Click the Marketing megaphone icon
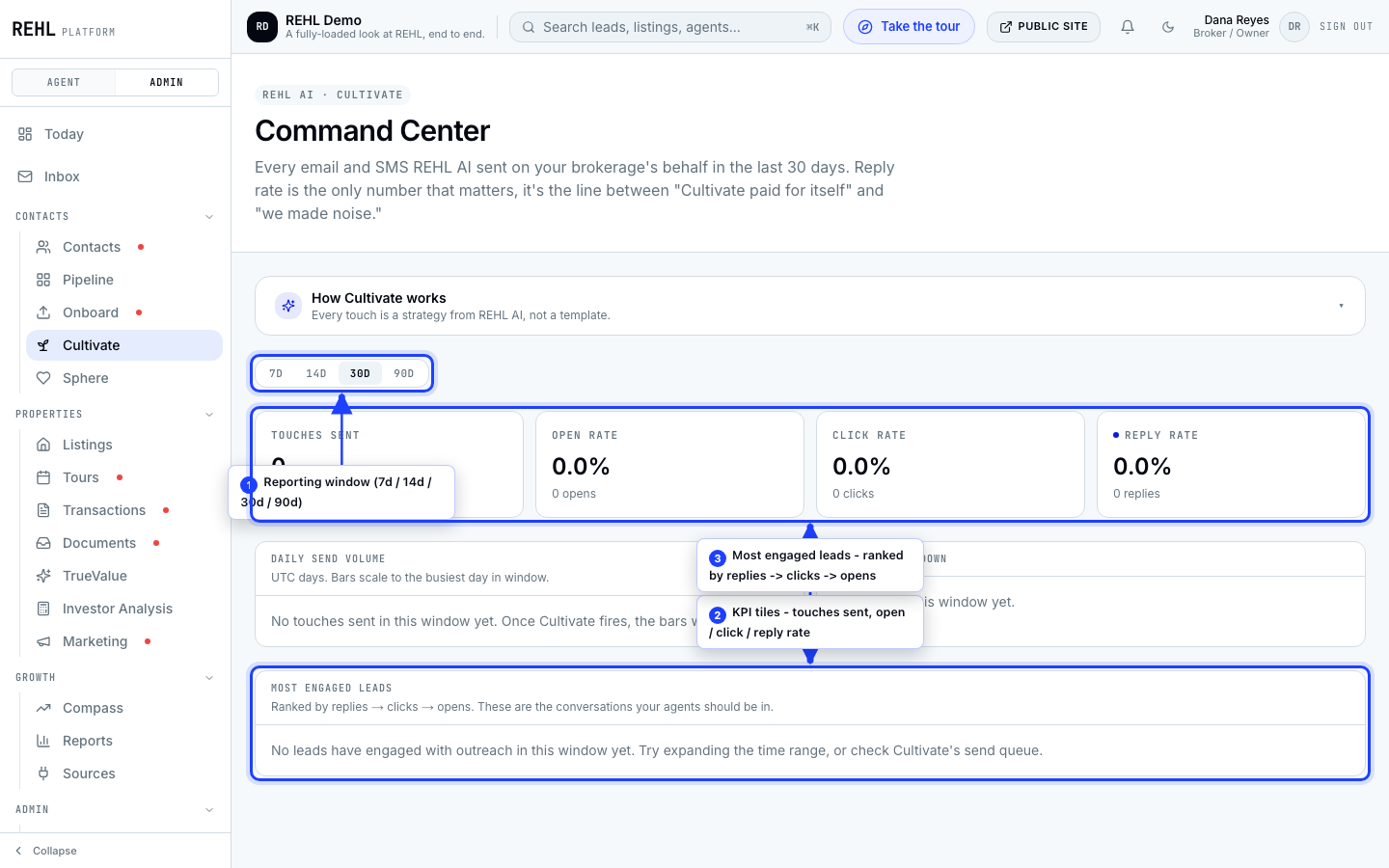 coord(43,641)
